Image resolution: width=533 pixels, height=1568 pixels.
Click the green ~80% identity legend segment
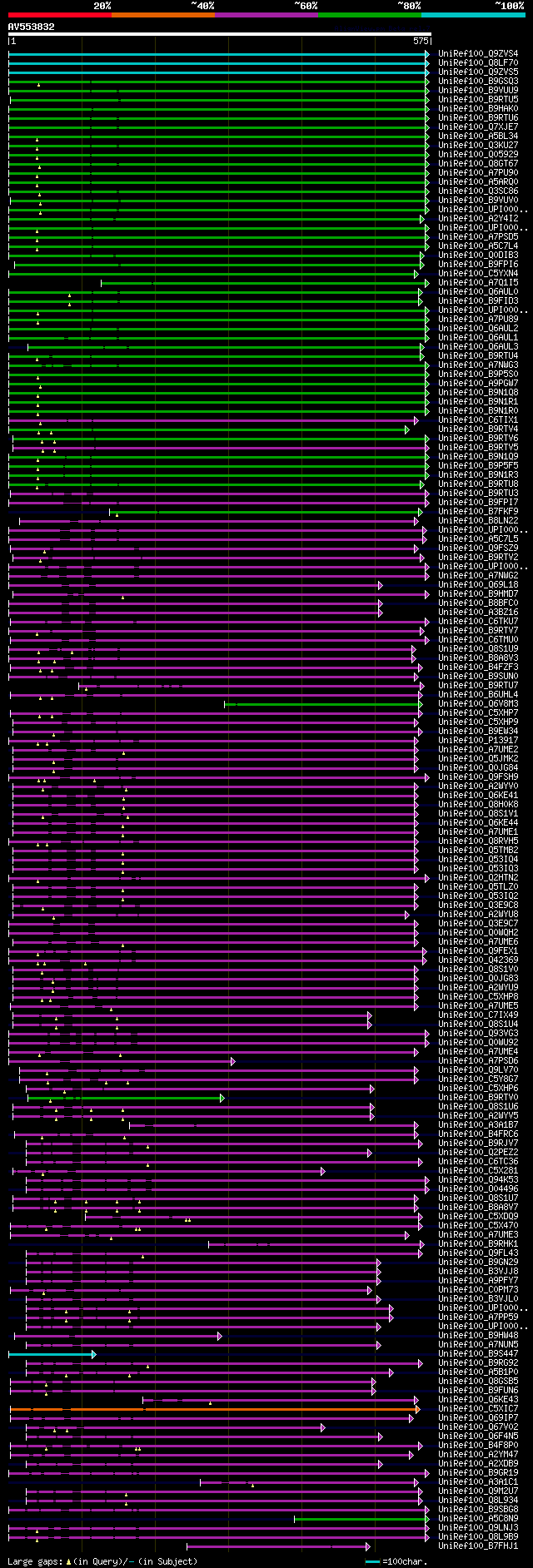370,15
